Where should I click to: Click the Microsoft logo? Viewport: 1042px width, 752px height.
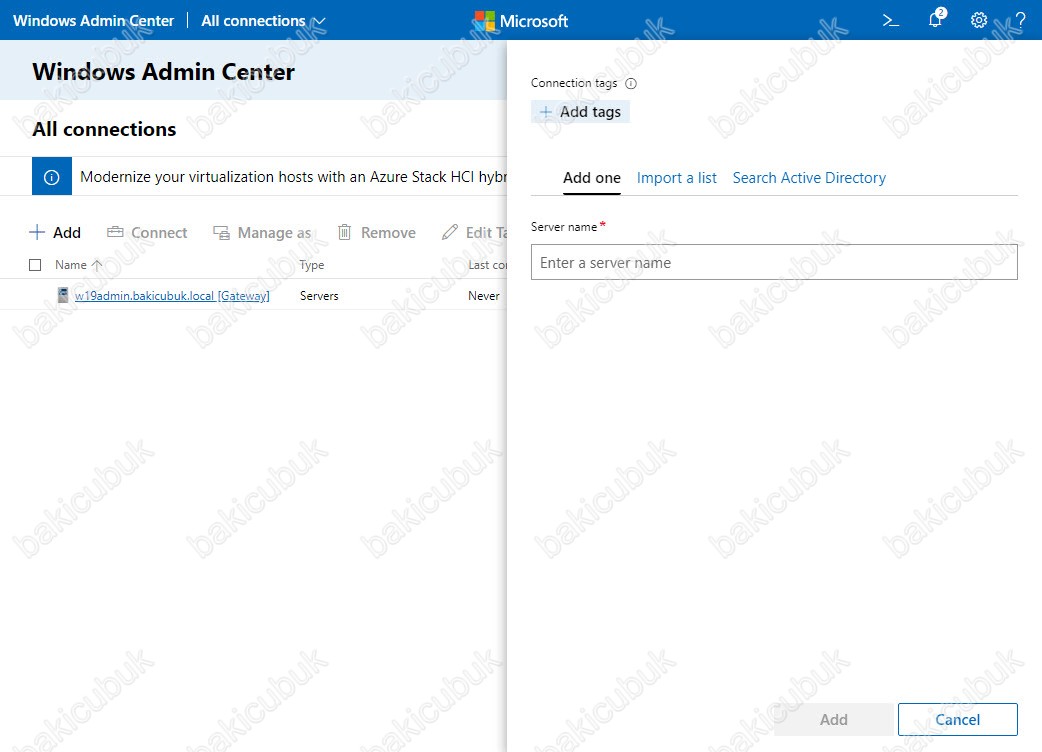point(521,21)
